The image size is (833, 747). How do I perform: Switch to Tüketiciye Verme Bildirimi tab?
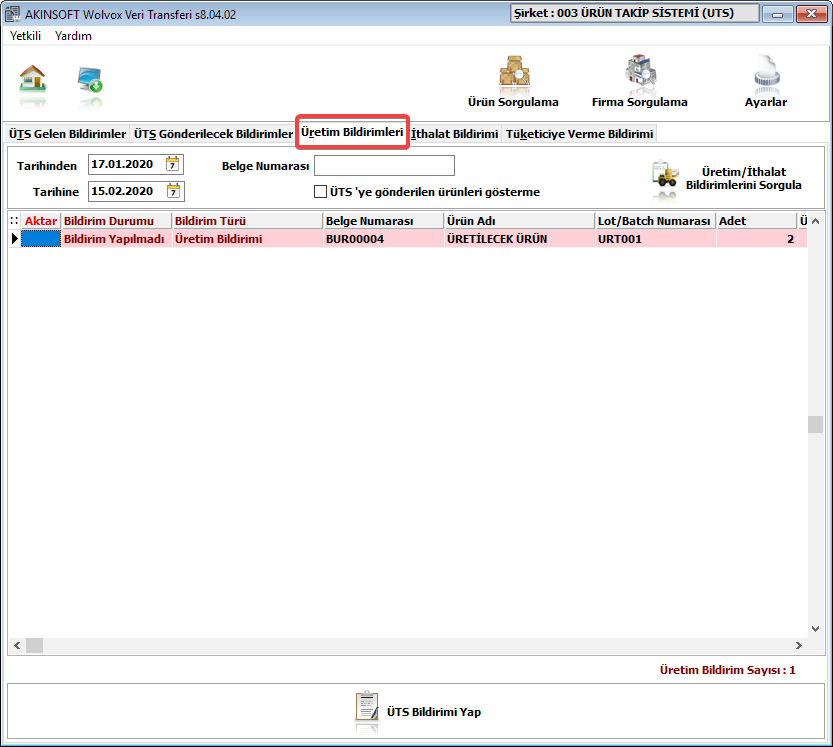(x=579, y=134)
